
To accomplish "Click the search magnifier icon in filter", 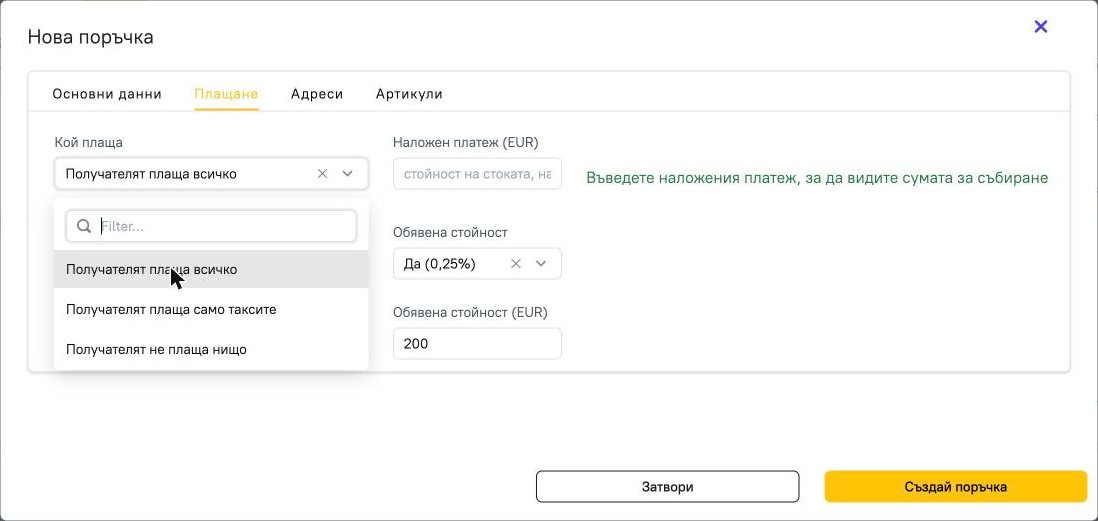I will (x=84, y=226).
